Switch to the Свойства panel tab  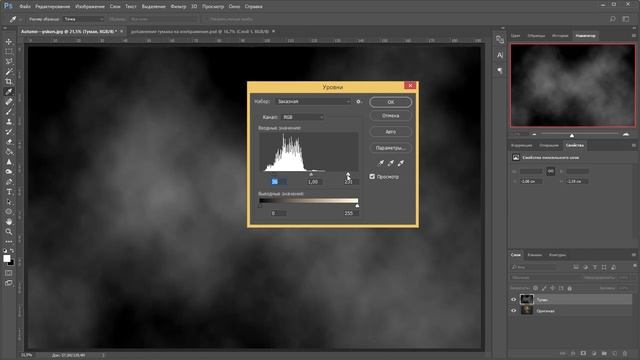tap(575, 145)
